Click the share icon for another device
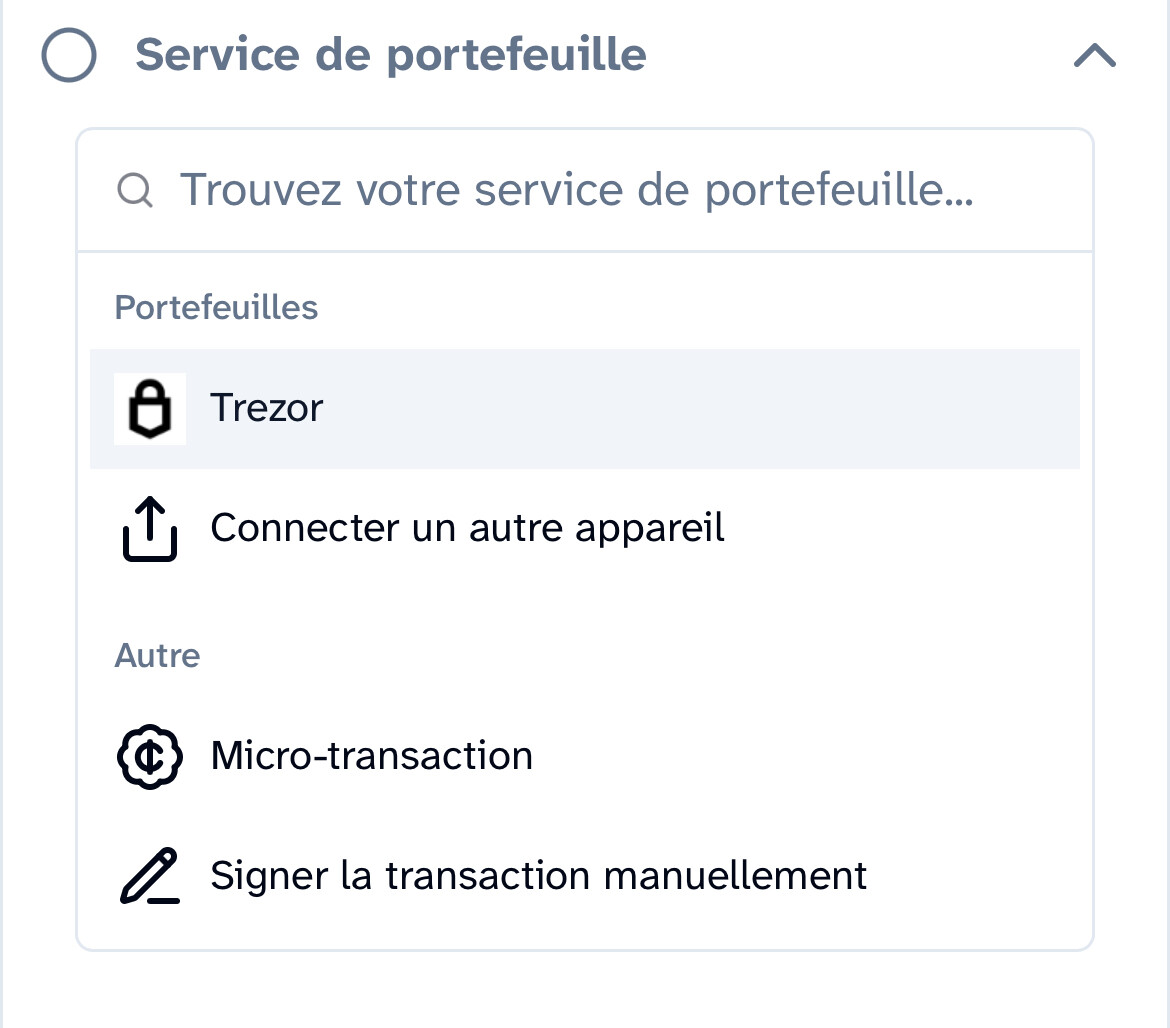 pyautogui.click(x=150, y=529)
